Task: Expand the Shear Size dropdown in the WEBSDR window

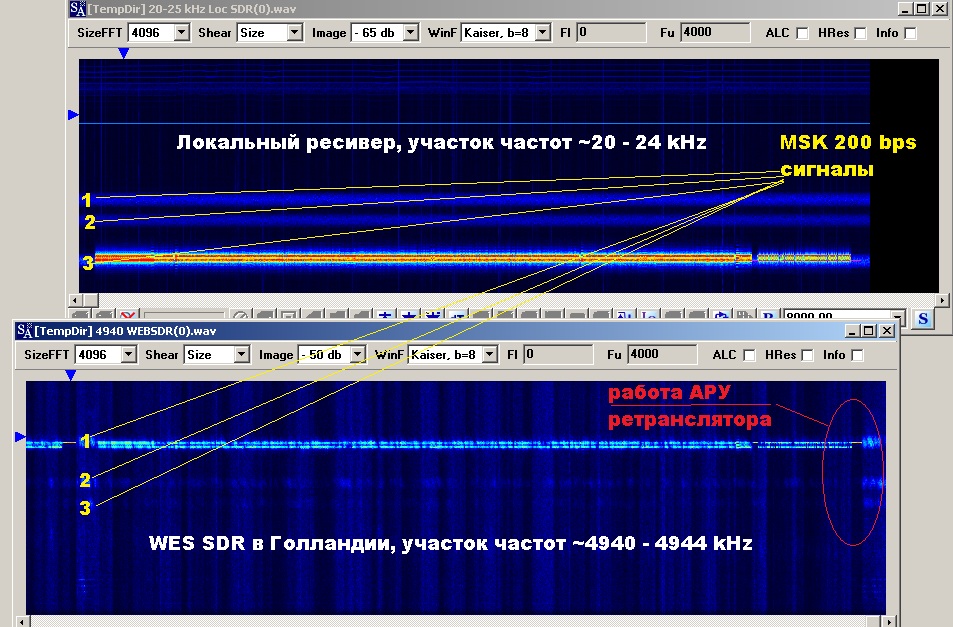Action: 241,354
